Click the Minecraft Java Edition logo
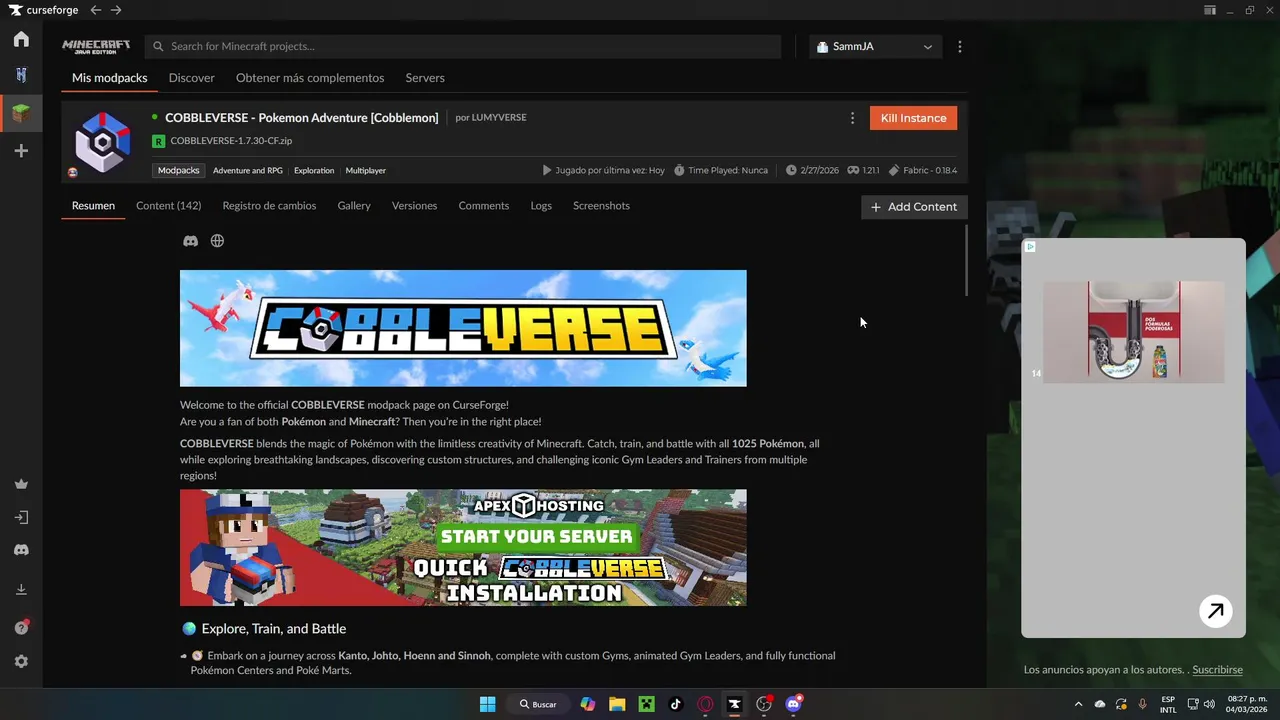This screenshot has height=720, width=1280. (96, 46)
